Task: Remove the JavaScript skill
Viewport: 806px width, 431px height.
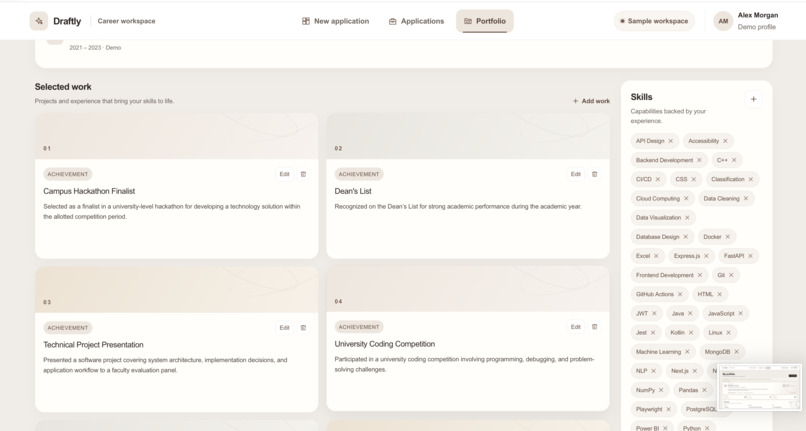Action: click(x=741, y=313)
